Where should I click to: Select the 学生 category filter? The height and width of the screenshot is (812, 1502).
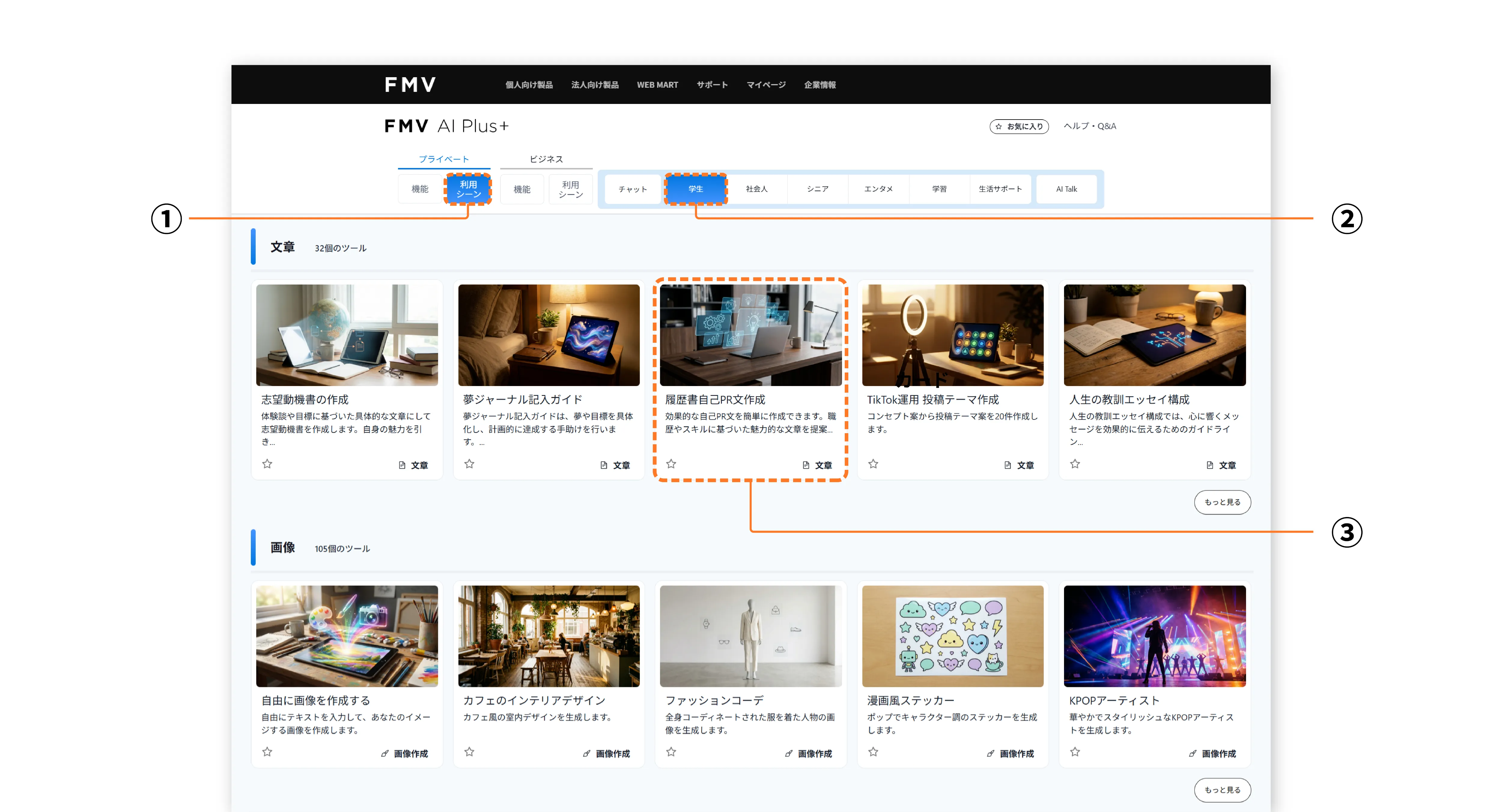[696, 188]
